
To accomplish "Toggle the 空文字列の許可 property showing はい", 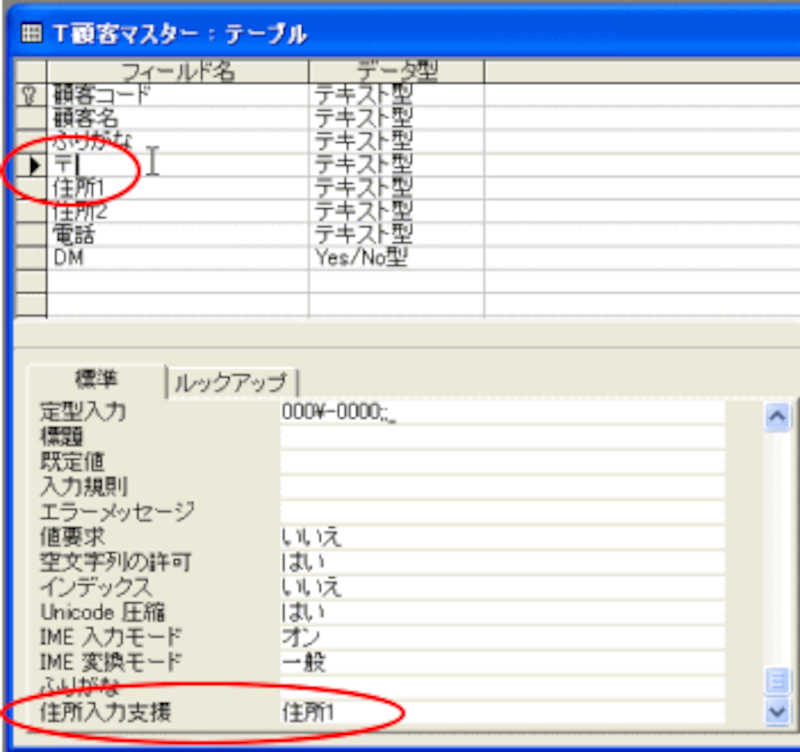I will [500, 562].
